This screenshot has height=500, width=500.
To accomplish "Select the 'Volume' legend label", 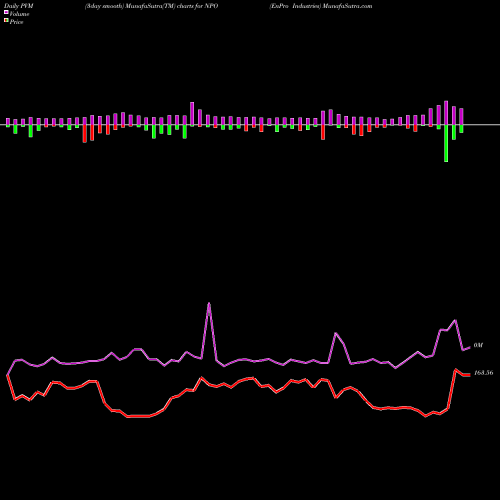I will click(19, 14).
